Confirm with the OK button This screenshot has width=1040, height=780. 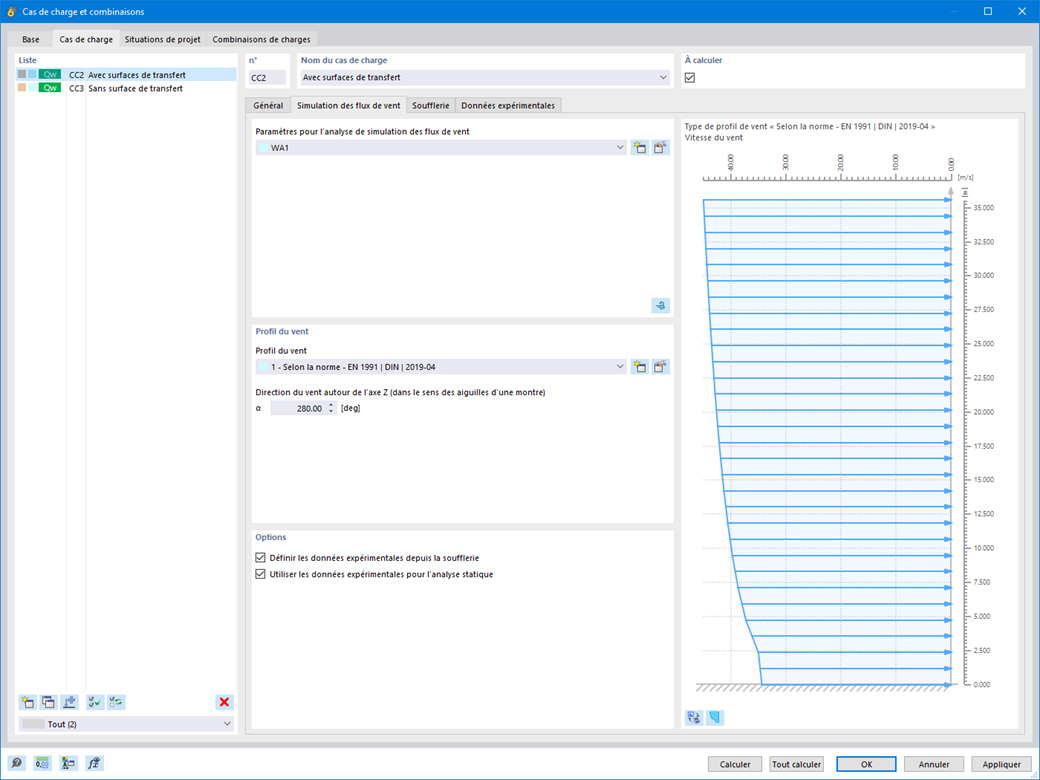(866, 764)
